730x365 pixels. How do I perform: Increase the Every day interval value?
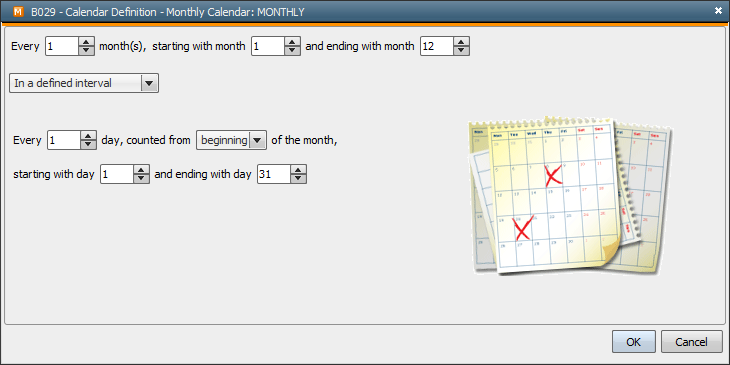pos(88,135)
